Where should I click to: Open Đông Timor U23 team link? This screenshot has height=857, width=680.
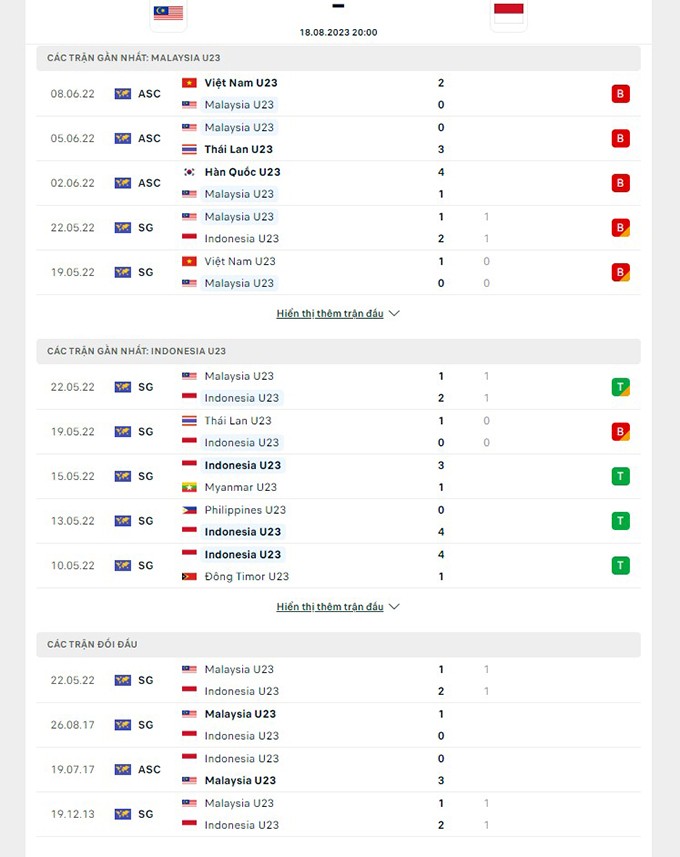coord(246,576)
